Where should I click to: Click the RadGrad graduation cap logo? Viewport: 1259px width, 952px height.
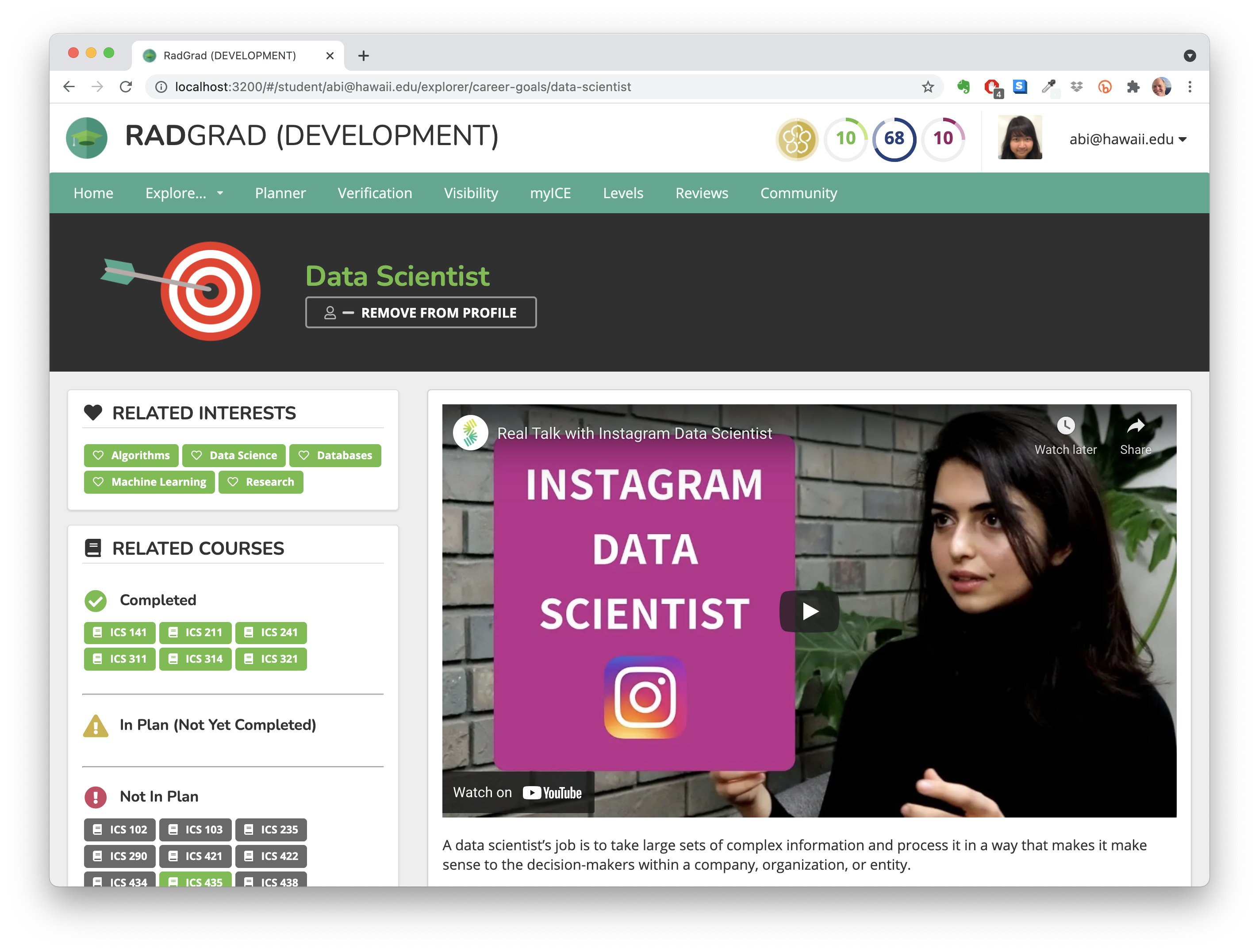coord(87,138)
